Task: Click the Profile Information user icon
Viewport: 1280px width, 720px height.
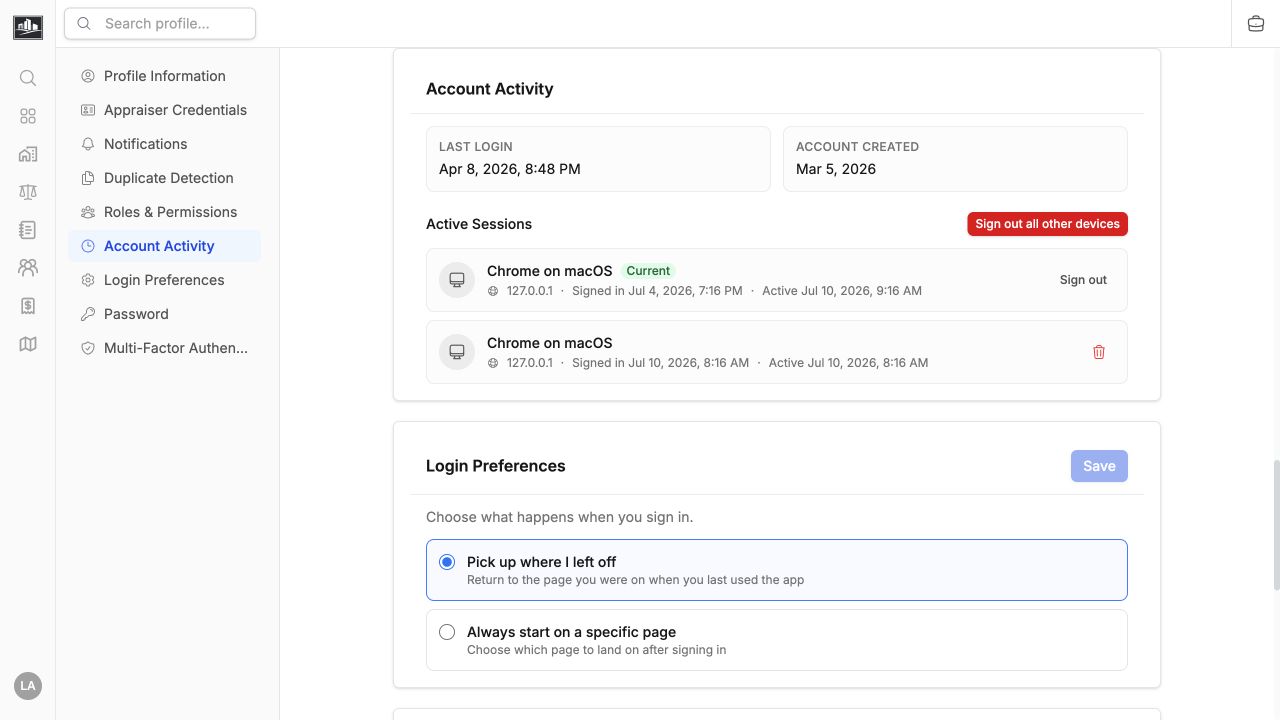Action: click(88, 76)
